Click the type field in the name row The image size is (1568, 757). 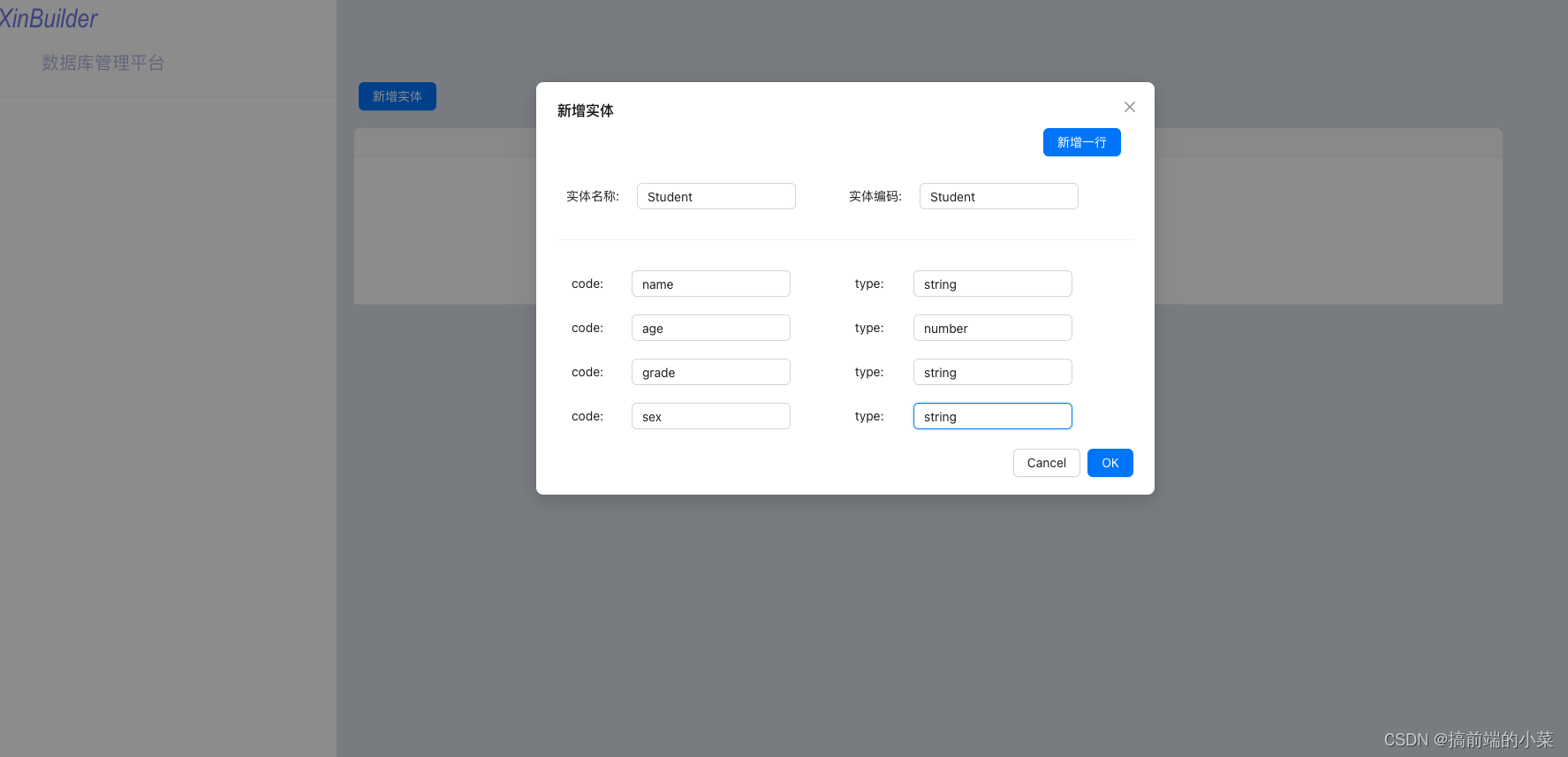click(x=992, y=284)
